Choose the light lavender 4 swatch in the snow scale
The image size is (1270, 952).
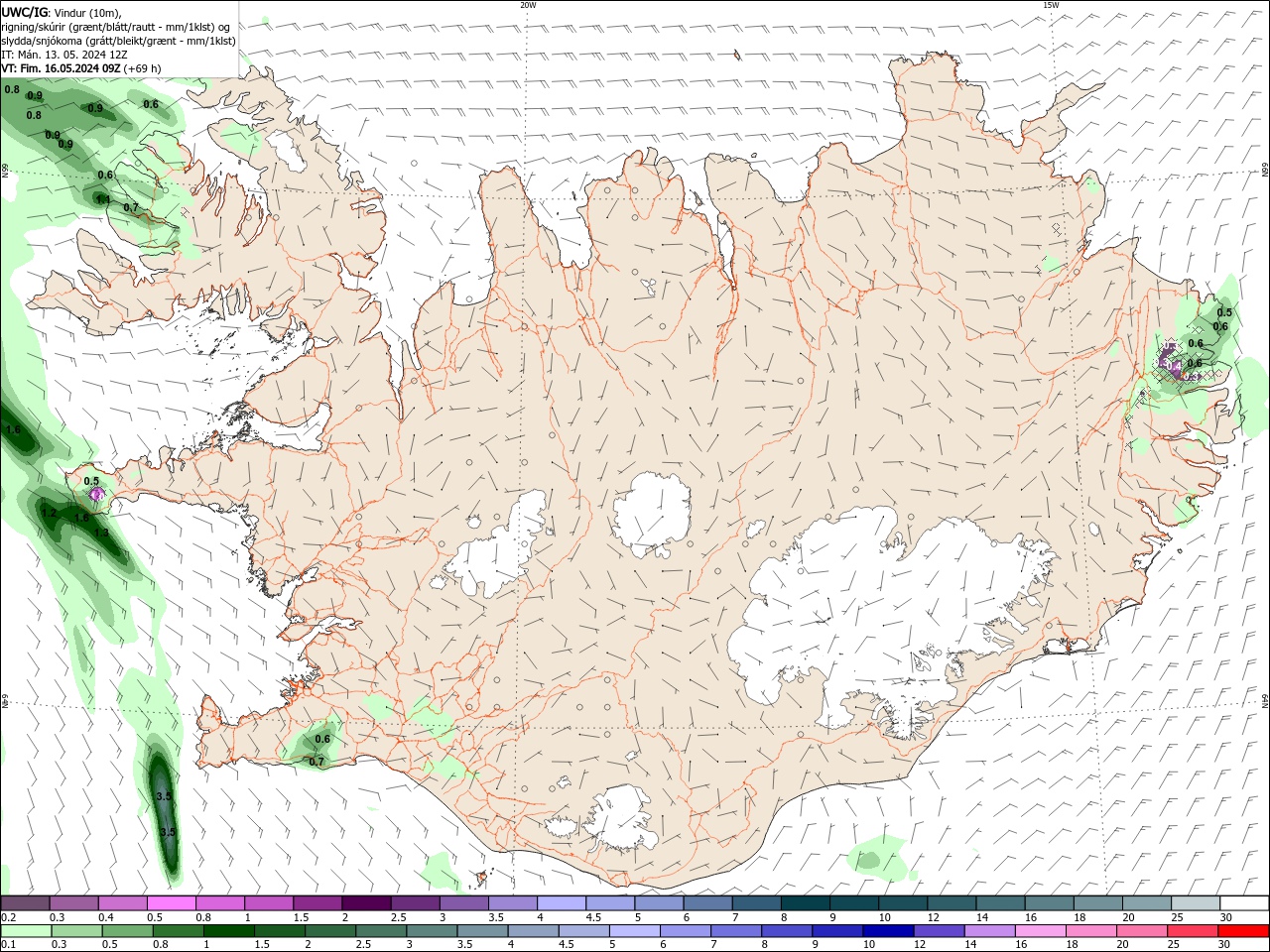point(562,903)
